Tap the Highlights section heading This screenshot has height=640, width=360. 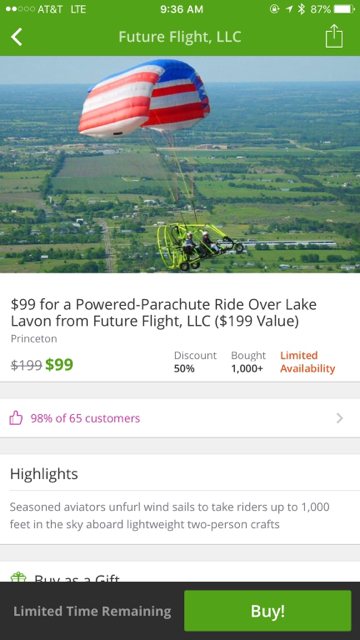pyautogui.click(x=44, y=474)
